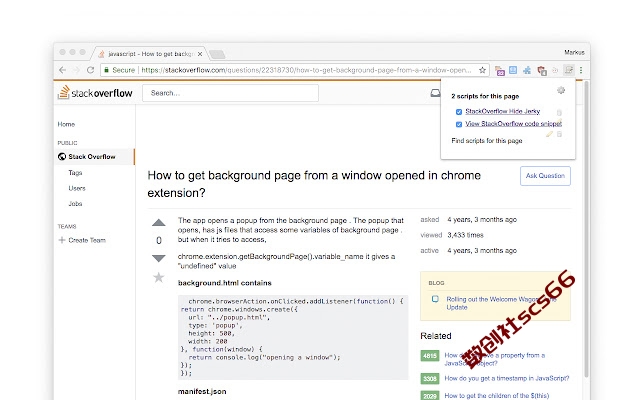Image resolution: width=640 pixels, height=400 pixels.
Task: Delete View StackOverflow code snippet script
Action: [560, 134]
